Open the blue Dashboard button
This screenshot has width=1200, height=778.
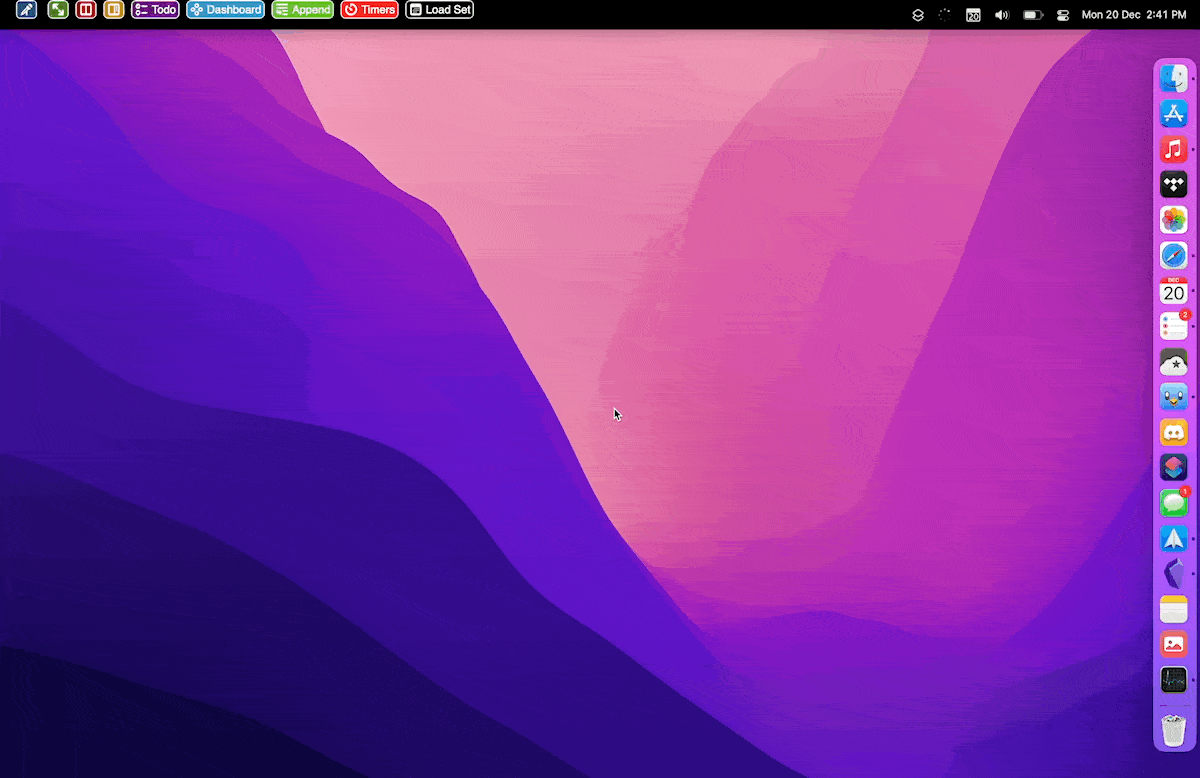point(225,10)
